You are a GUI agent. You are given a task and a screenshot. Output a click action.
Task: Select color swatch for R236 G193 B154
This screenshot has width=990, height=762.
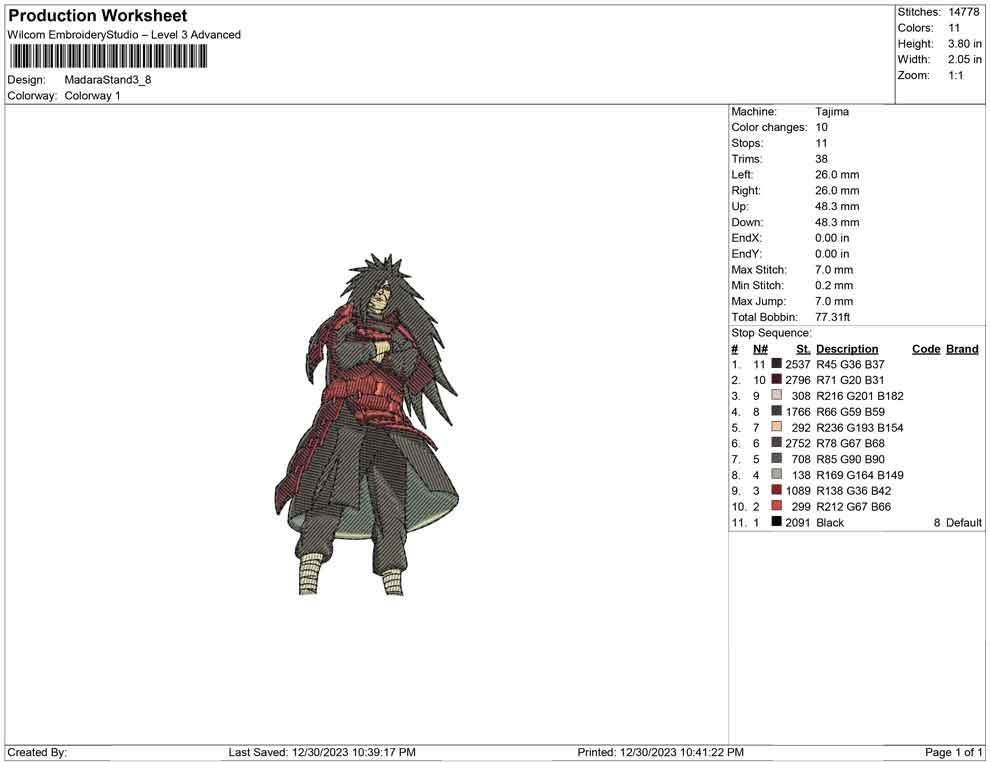[777, 427]
